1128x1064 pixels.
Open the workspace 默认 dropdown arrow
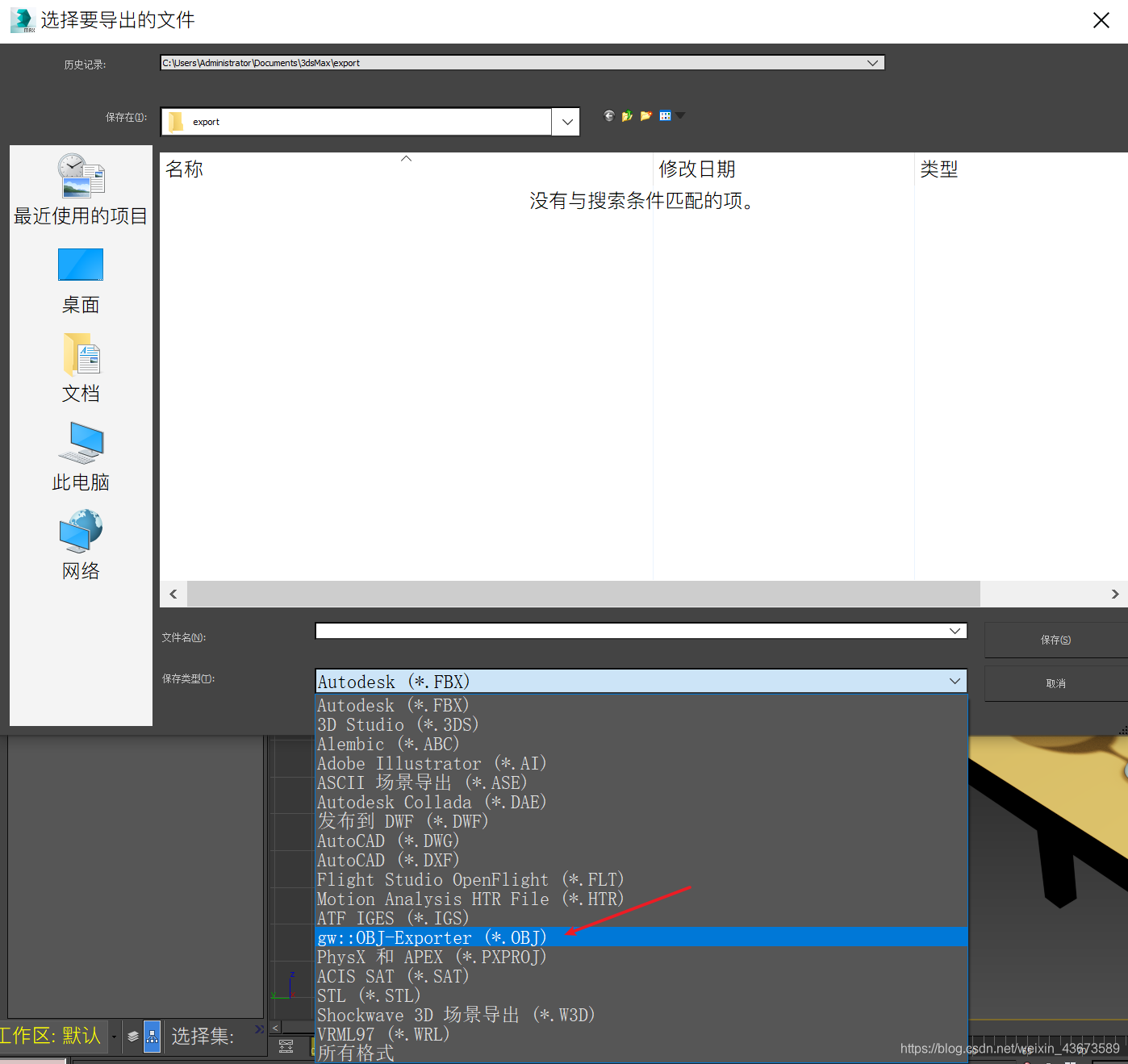tap(114, 1037)
